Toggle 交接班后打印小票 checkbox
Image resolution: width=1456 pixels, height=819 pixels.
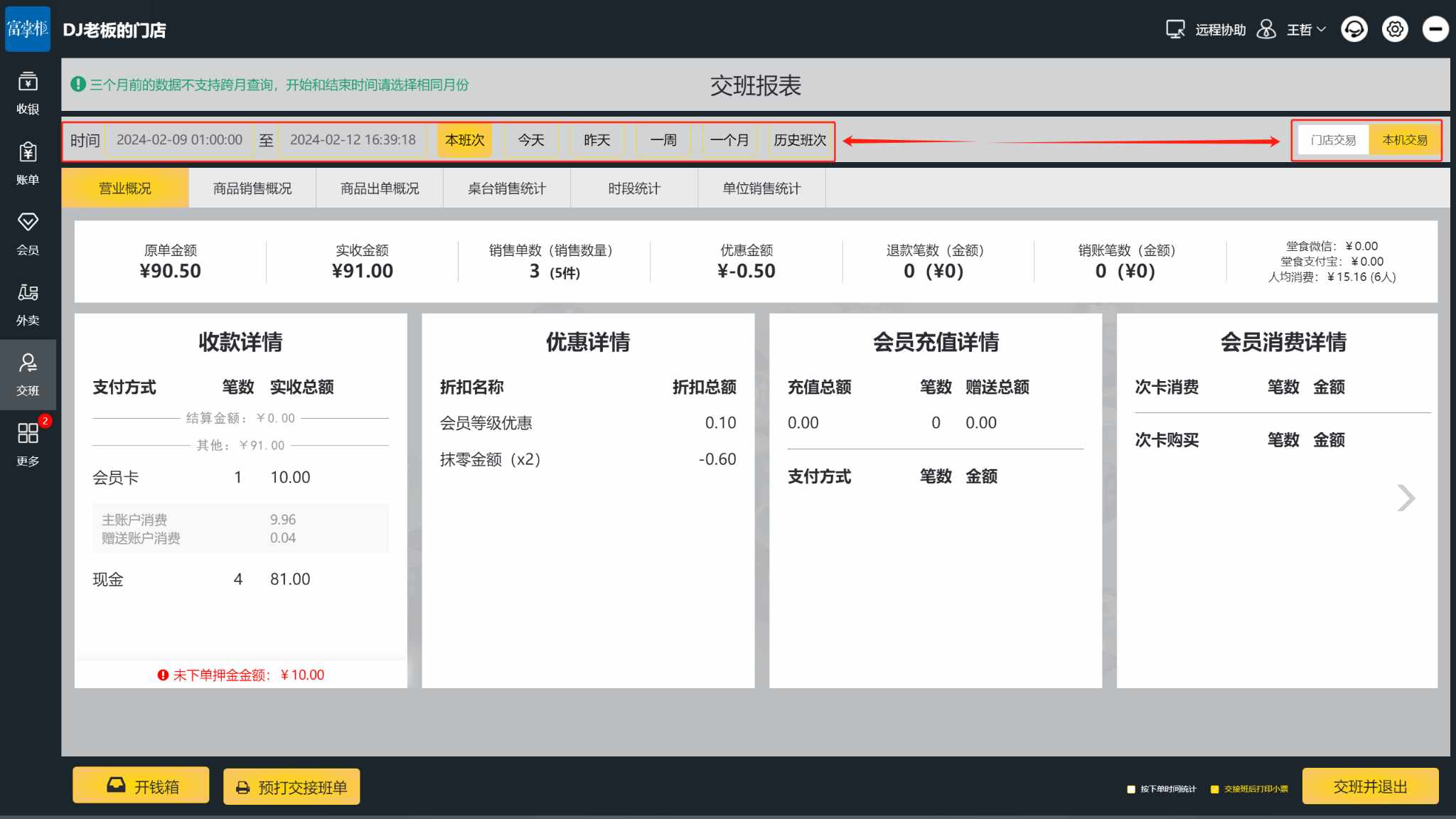pos(1214,789)
